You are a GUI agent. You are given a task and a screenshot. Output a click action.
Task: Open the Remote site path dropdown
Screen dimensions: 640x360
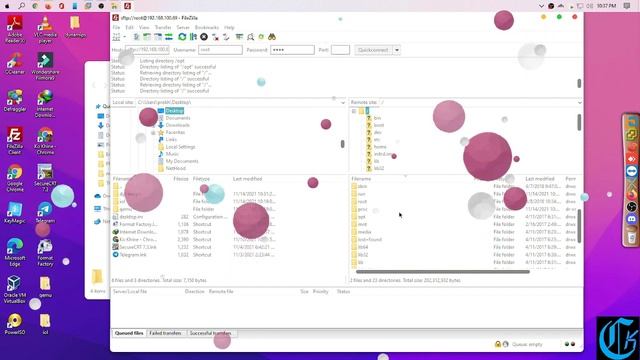pyautogui.click(x=580, y=102)
